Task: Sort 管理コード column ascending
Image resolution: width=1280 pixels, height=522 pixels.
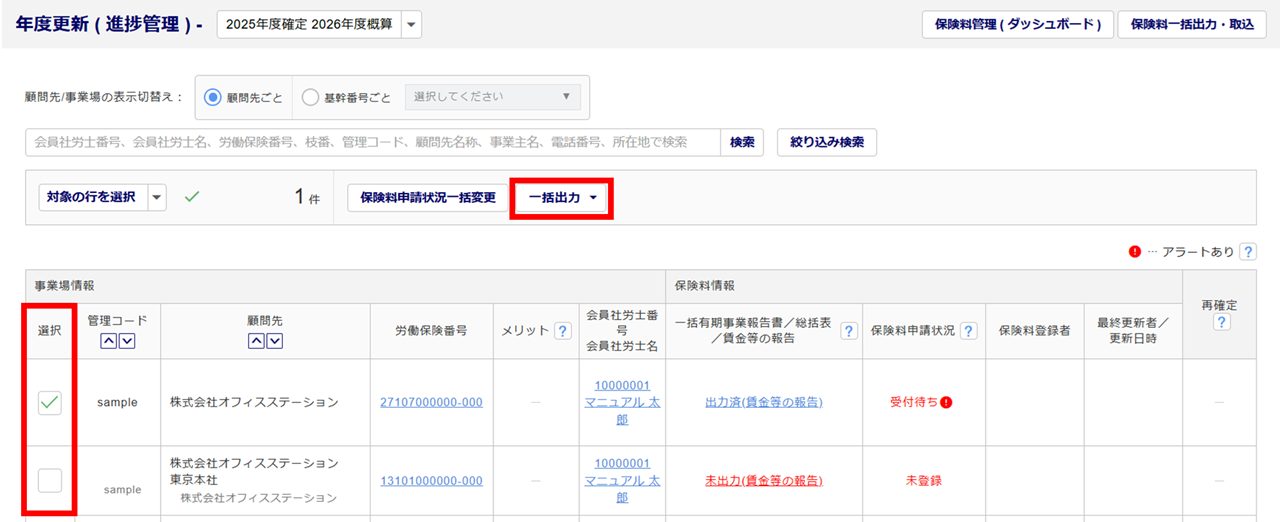Action: tap(108, 342)
